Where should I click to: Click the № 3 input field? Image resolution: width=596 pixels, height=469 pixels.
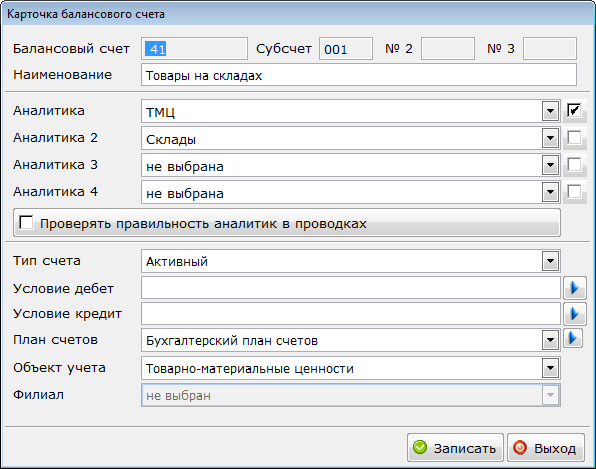coord(550,49)
